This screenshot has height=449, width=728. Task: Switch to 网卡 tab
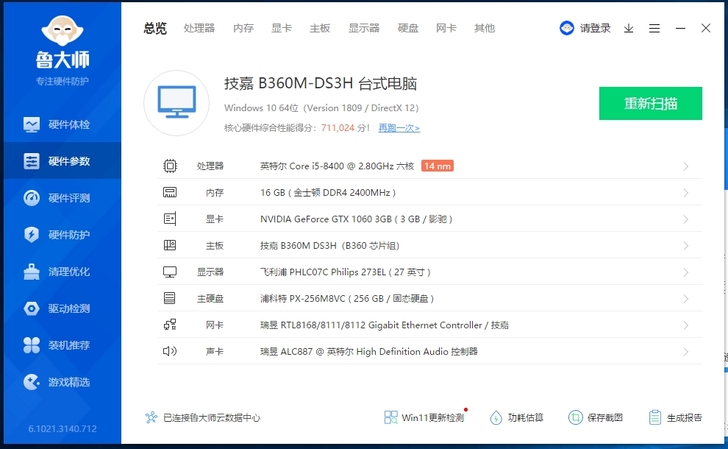click(446, 28)
